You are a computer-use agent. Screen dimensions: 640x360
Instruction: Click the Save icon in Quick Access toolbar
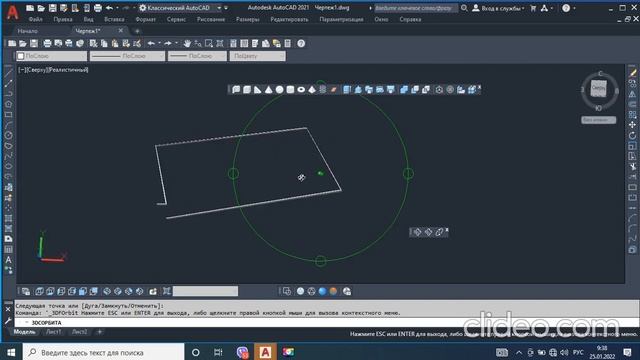(52, 8)
